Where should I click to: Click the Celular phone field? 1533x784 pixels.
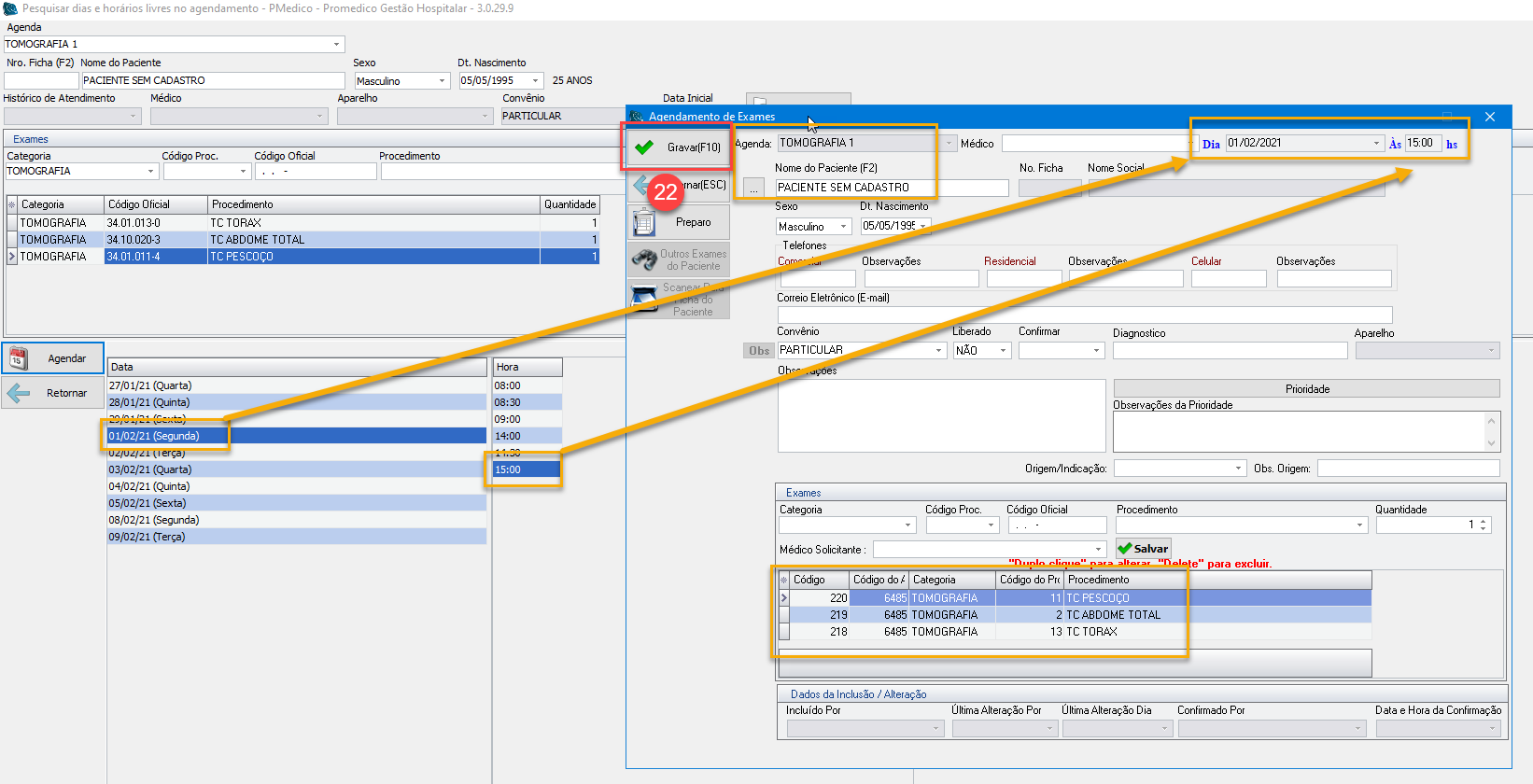[x=1229, y=278]
